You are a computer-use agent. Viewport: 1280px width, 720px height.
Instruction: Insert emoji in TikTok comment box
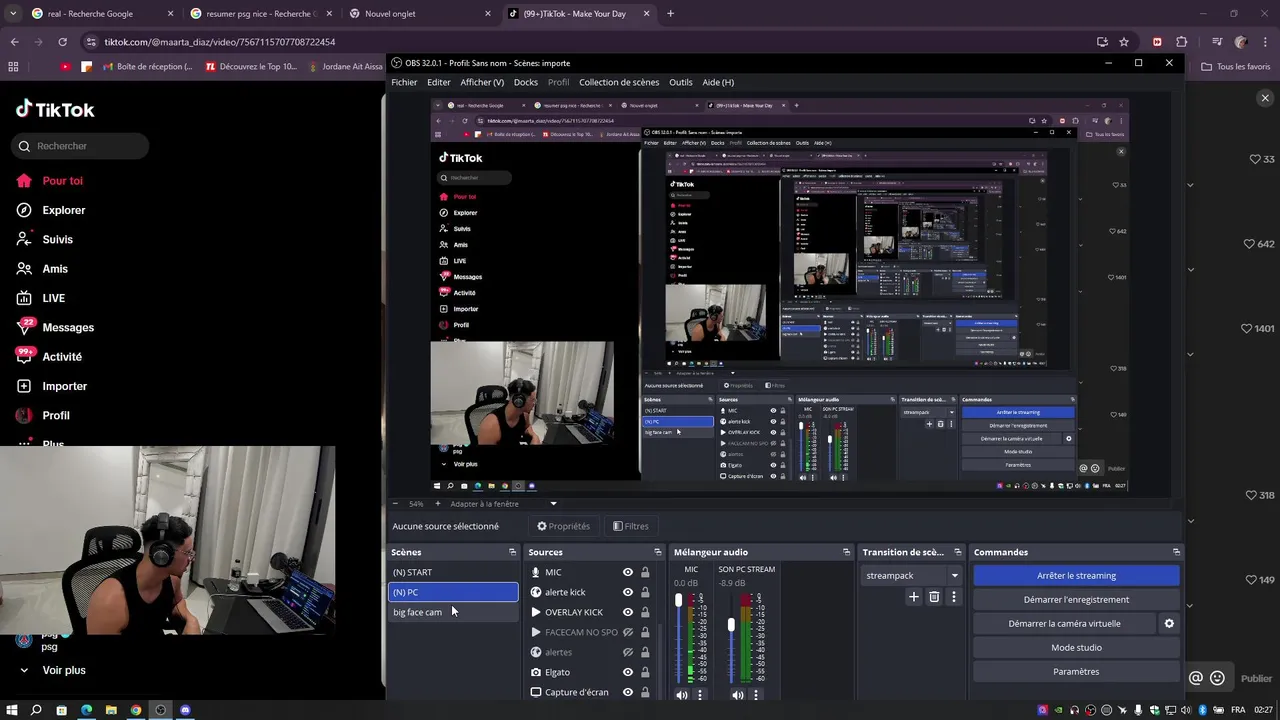point(1217,678)
